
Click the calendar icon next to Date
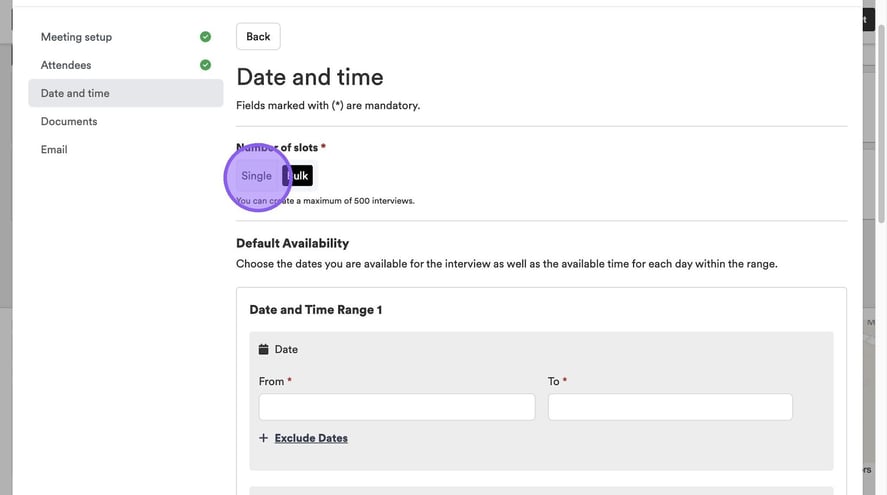coord(263,350)
